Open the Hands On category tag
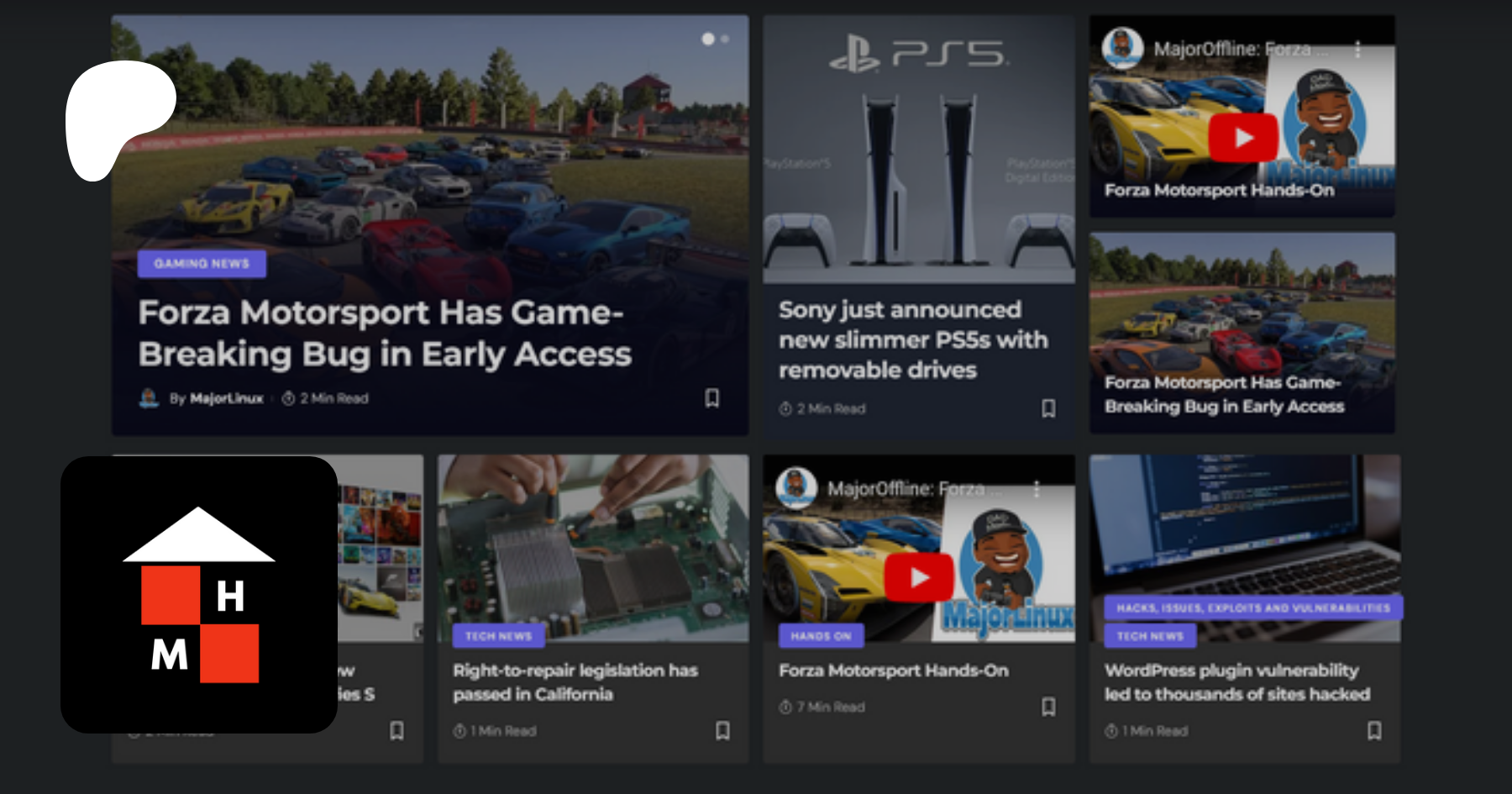This screenshot has height=794, width=1512. point(821,636)
